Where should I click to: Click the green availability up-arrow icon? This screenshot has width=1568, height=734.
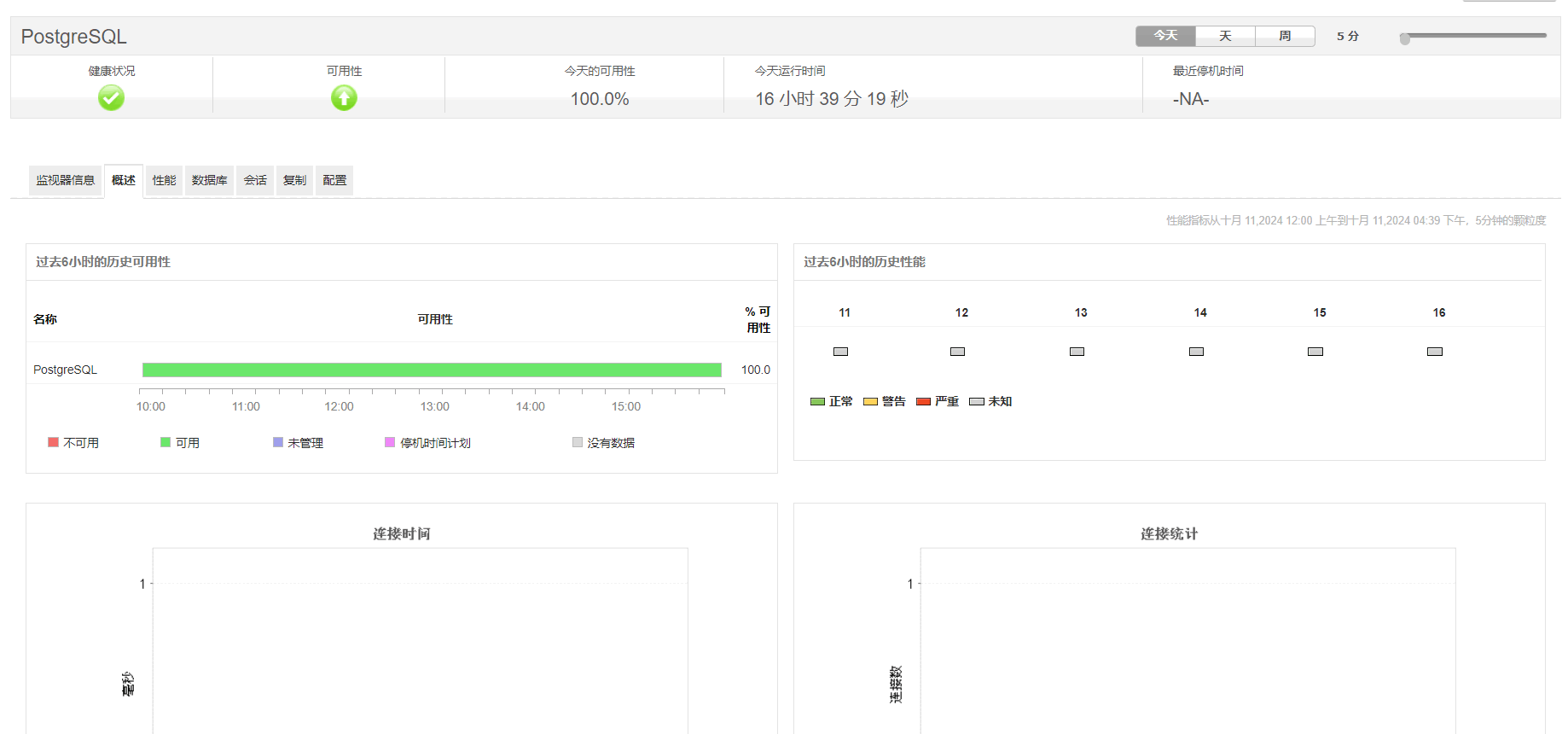point(344,98)
